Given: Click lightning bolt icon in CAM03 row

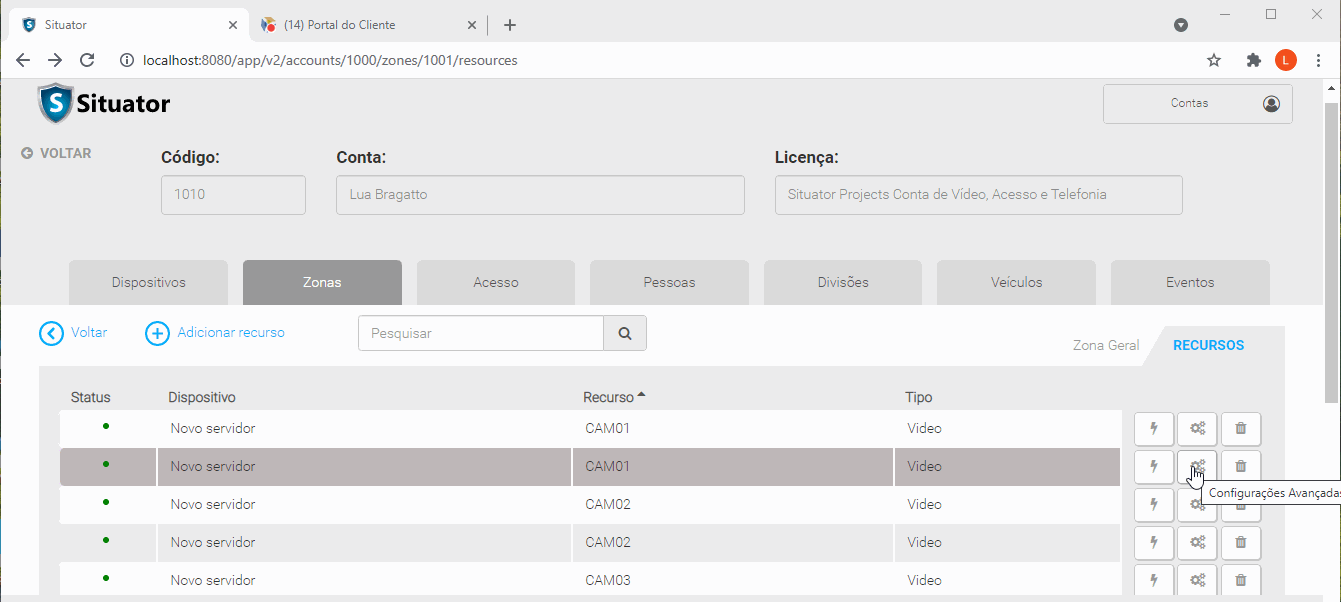Looking at the screenshot, I should (x=1154, y=580).
